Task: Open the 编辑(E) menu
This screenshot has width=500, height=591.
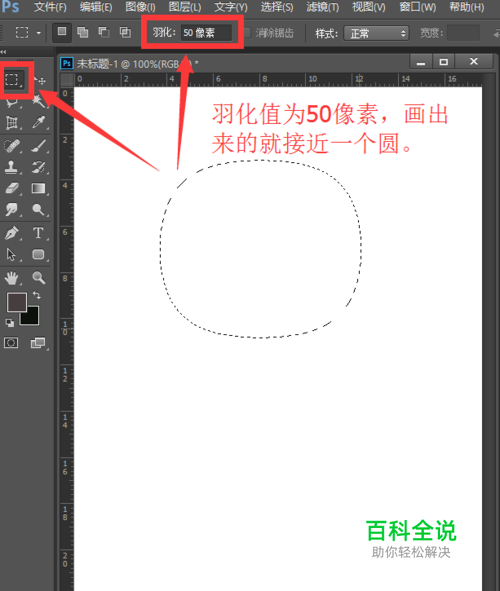Action: point(96,7)
